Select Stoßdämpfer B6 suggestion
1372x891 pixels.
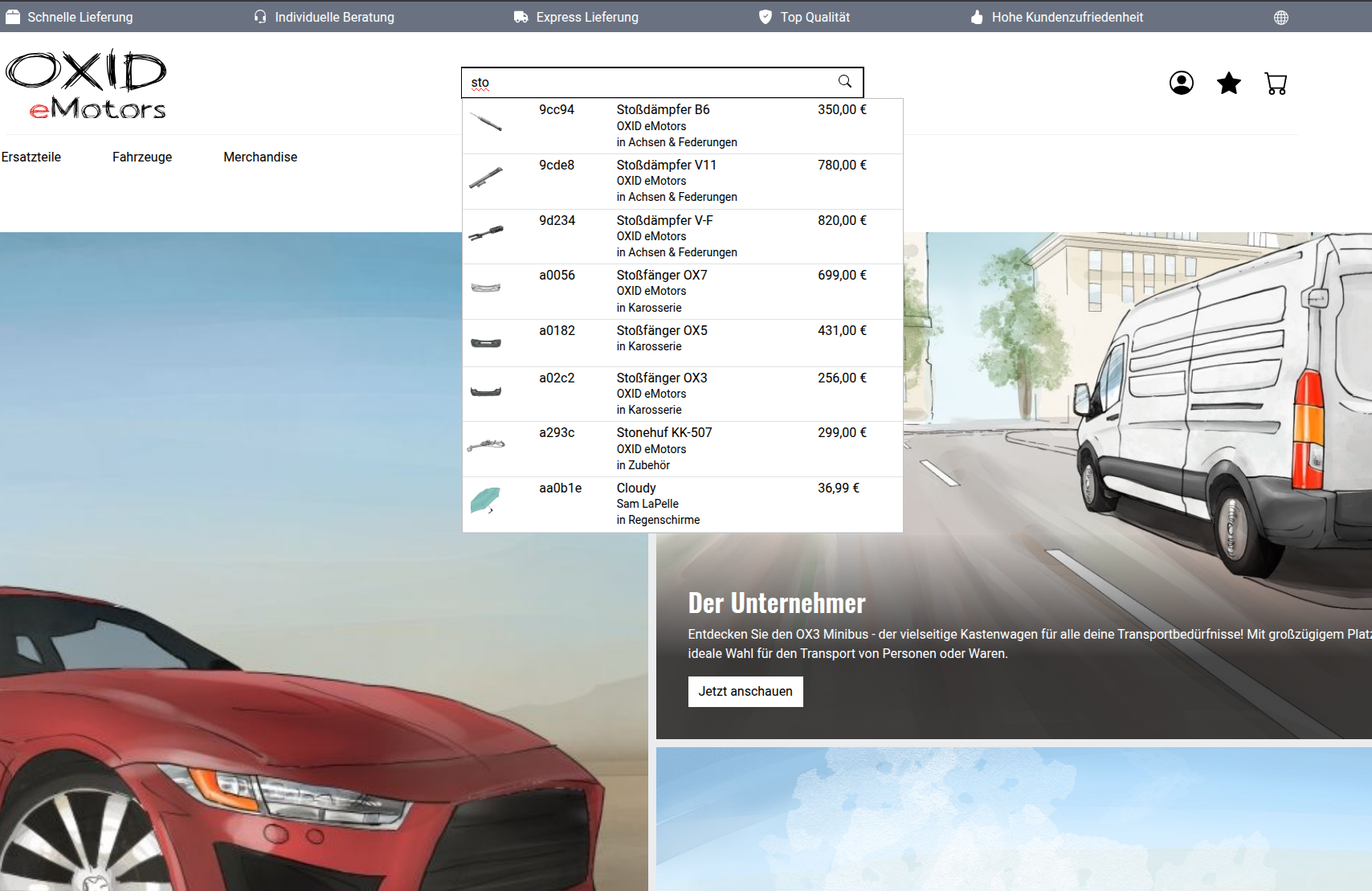point(683,126)
